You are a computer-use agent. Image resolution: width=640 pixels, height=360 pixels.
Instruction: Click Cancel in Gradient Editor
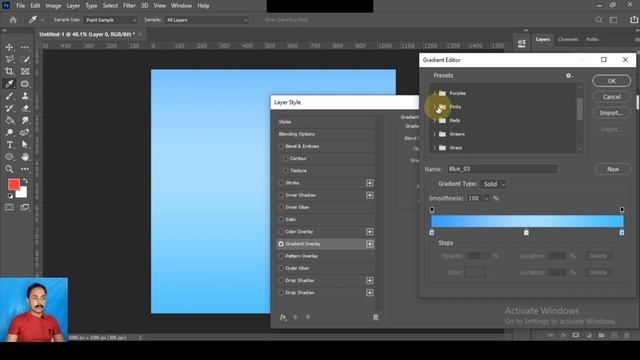pos(611,97)
